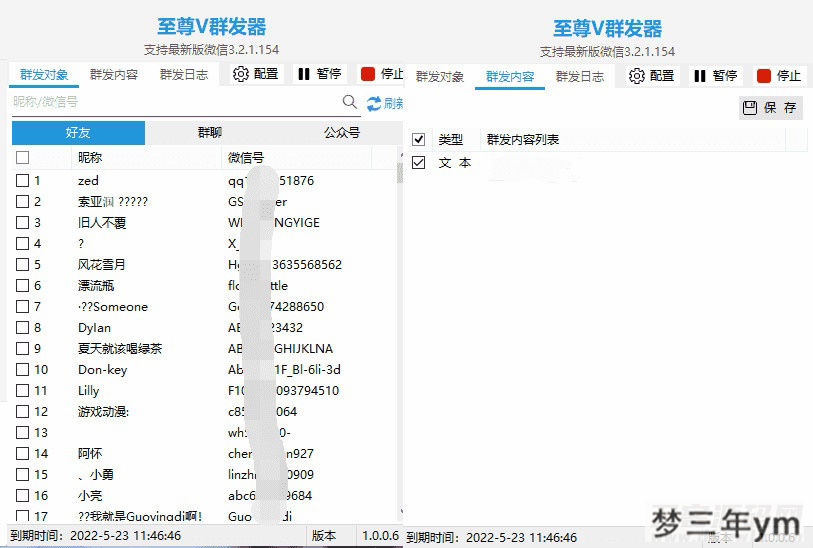Image resolution: width=813 pixels, height=548 pixels.
Task: Click the 保存 save button
Action: pyautogui.click(x=770, y=108)
